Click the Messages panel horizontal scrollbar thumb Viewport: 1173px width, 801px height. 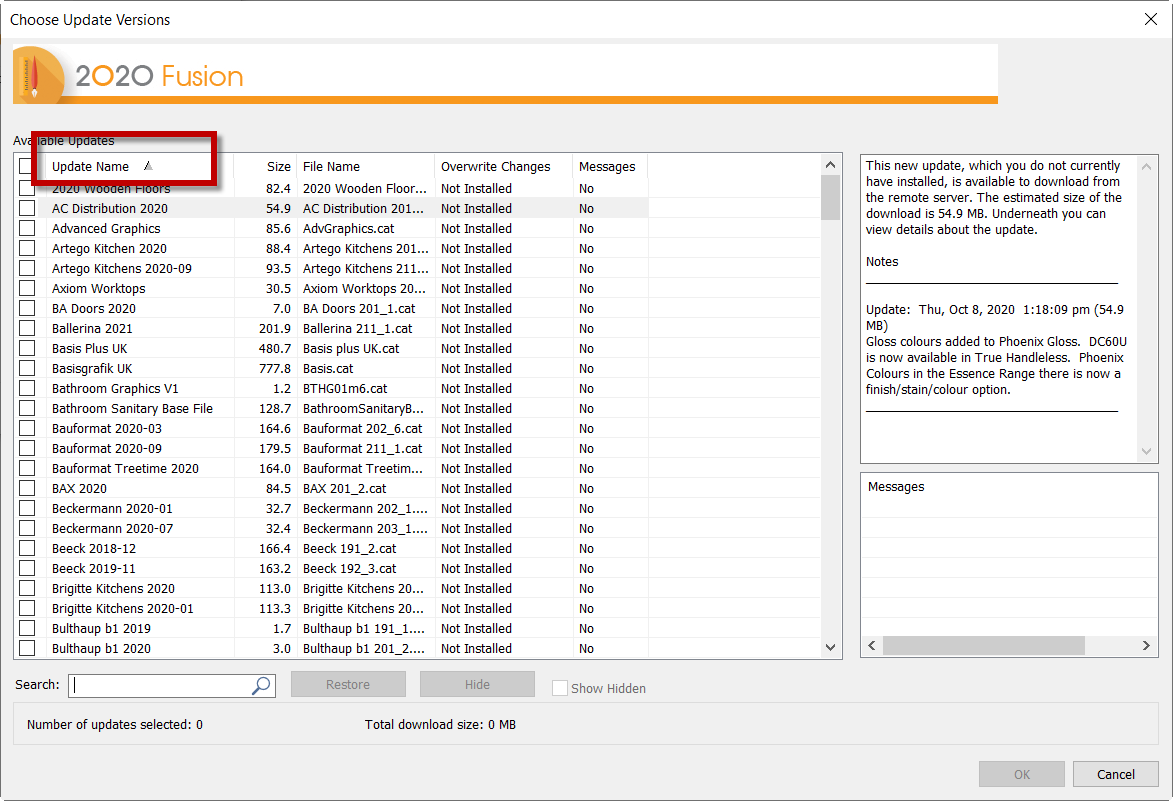(984, 645)
